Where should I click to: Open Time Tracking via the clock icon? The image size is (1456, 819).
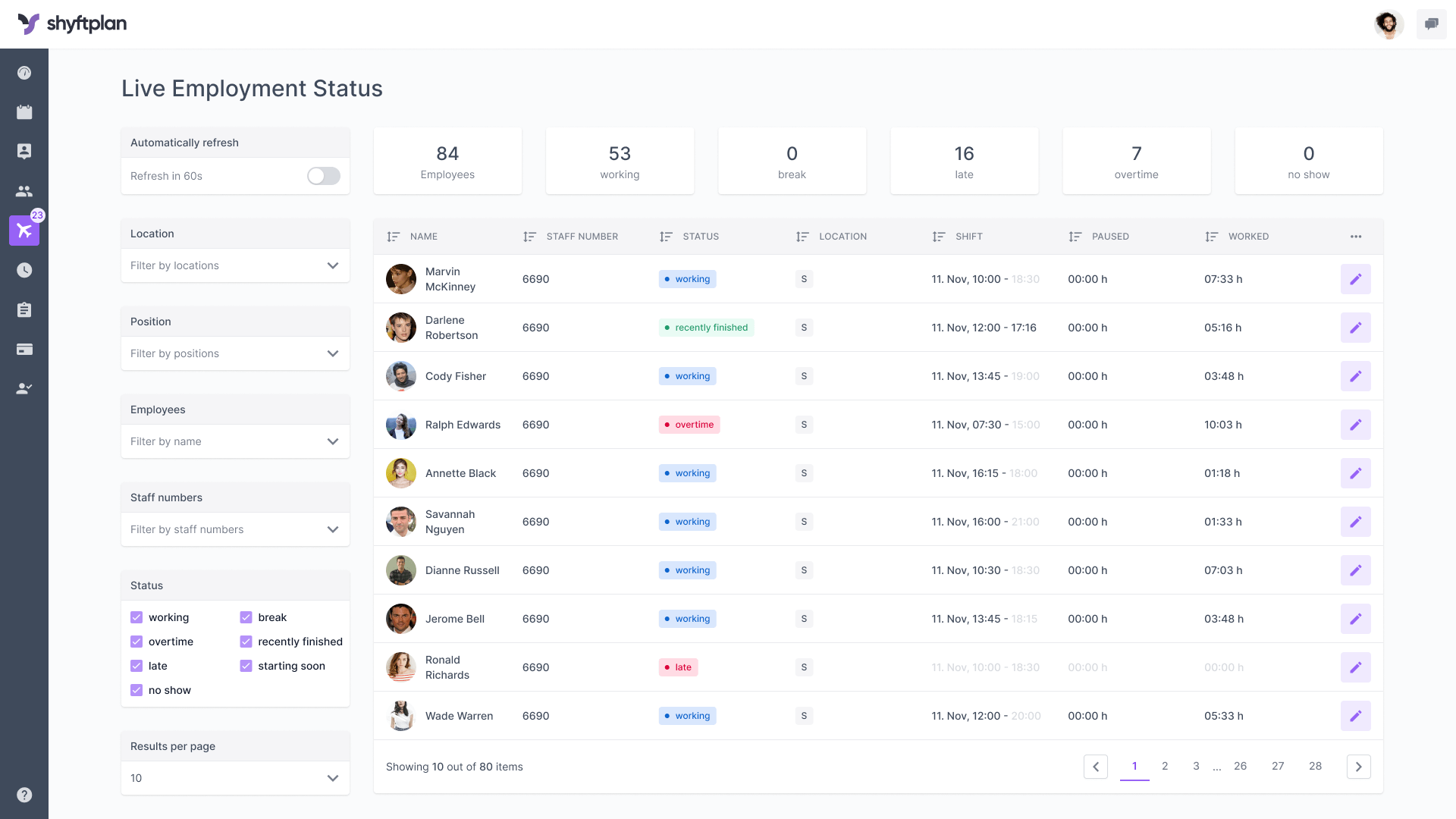(24, 270)
